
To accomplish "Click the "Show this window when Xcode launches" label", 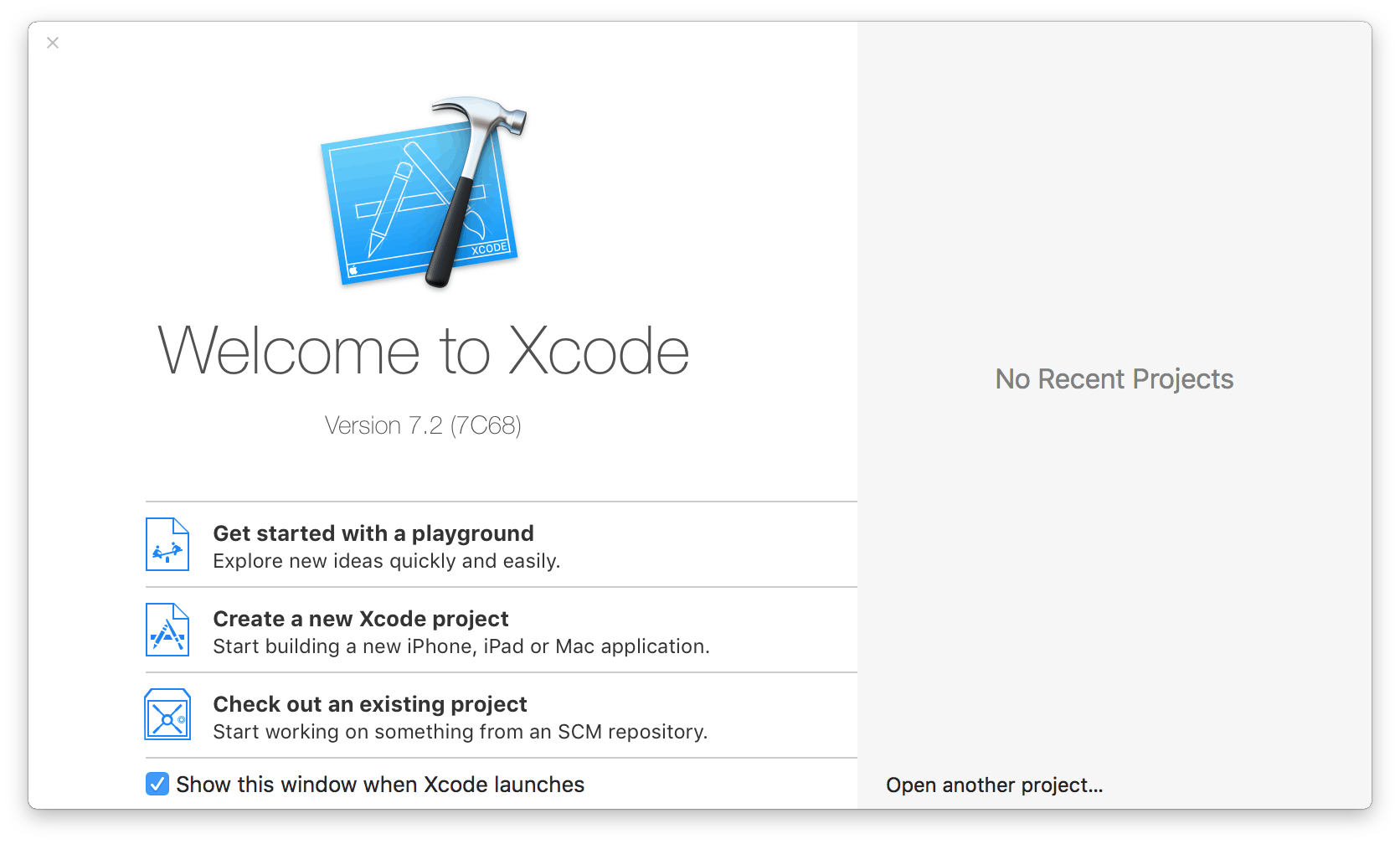I will (x=380, y=785).
